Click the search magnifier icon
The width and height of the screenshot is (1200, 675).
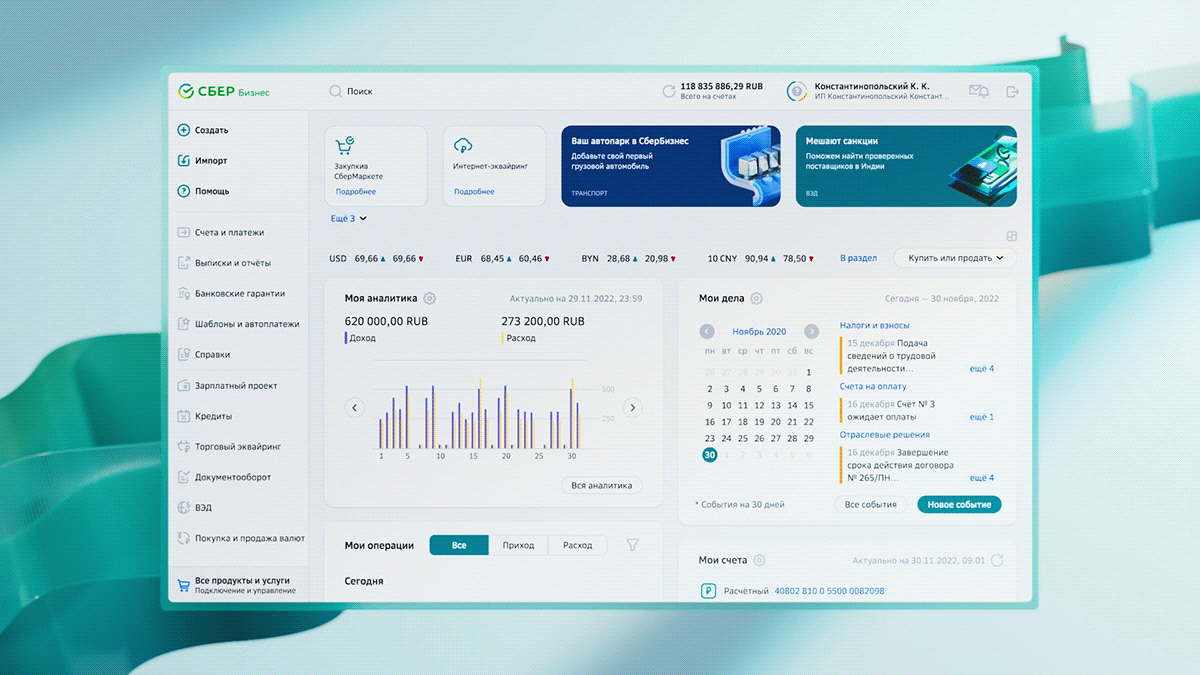(x=335, y=91)
